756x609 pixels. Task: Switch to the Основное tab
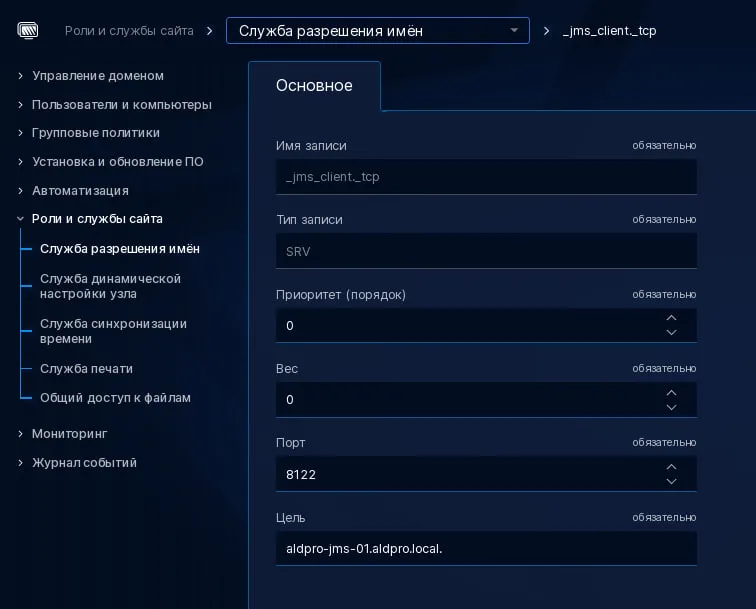314,86
